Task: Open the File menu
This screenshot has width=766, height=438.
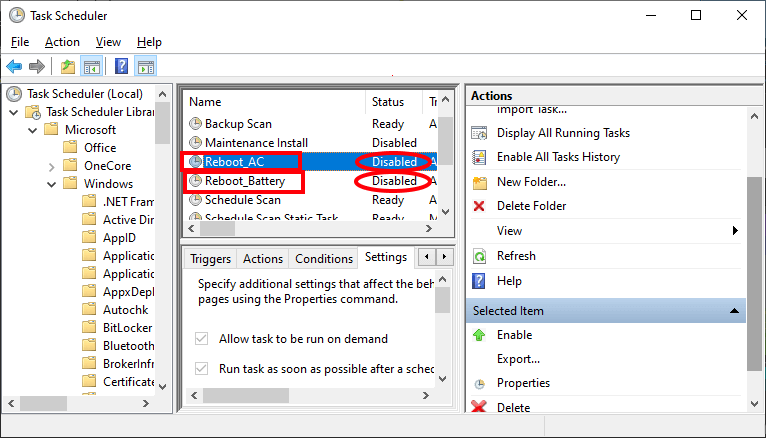Action: (x=20, y=42)
